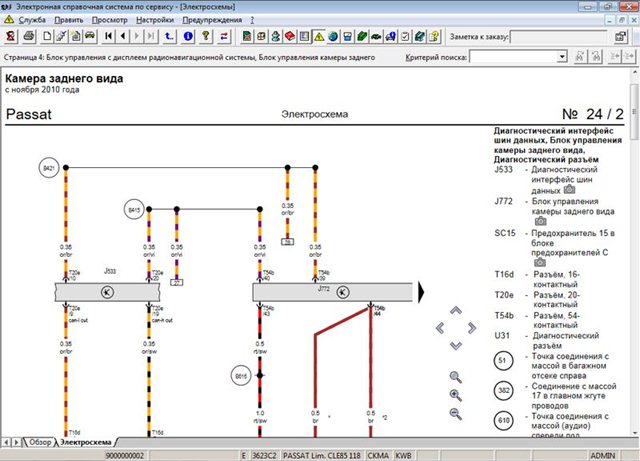Pan diagram right with right arrow
The width and height of the screenshot is (640, 461).
pyautogui.click(x=471, y=328)
